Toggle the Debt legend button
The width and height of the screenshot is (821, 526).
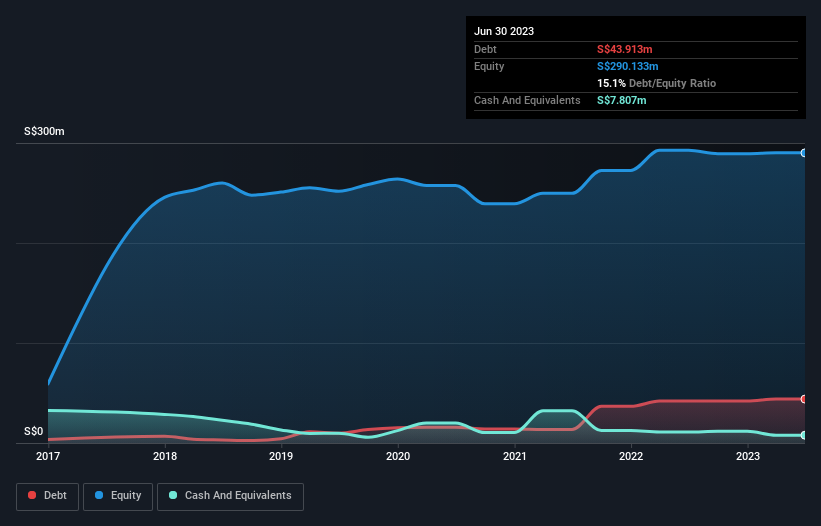coord(48,496)
